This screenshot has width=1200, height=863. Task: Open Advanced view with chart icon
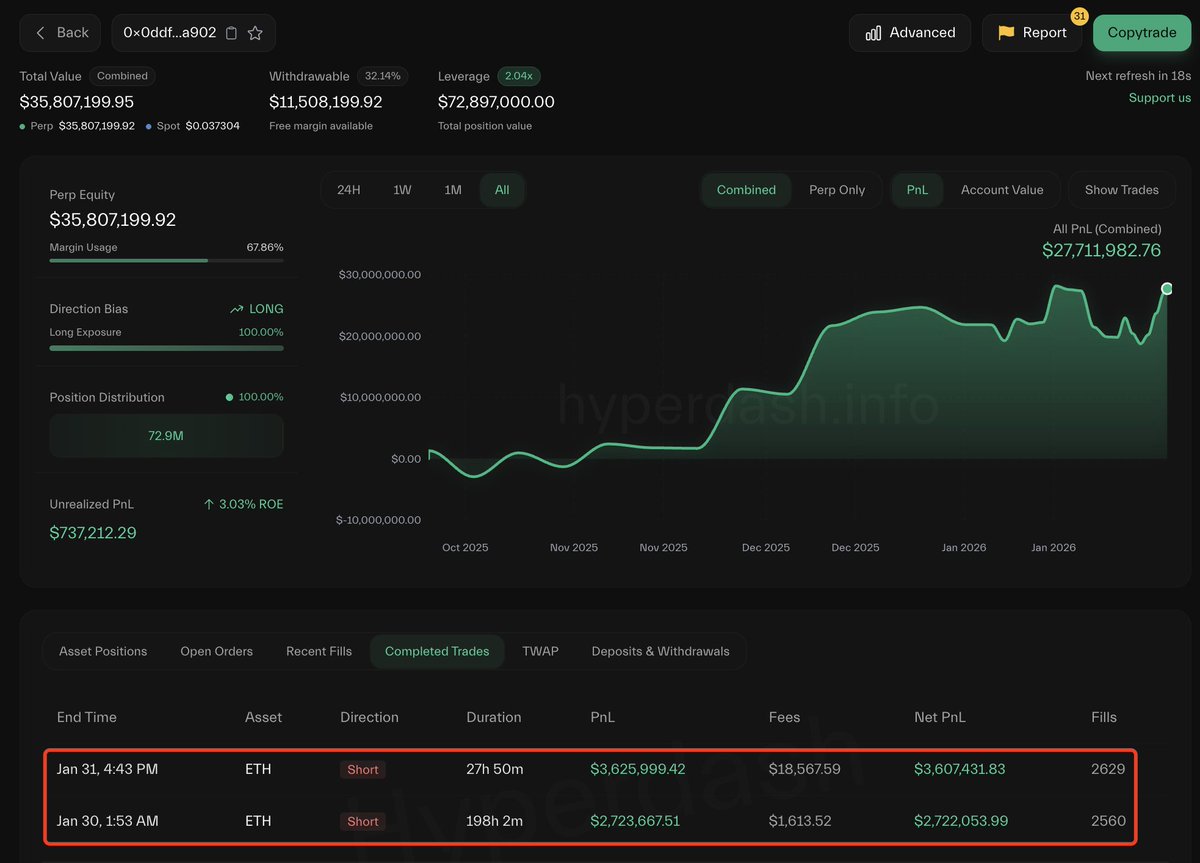(x=909, y=33)
